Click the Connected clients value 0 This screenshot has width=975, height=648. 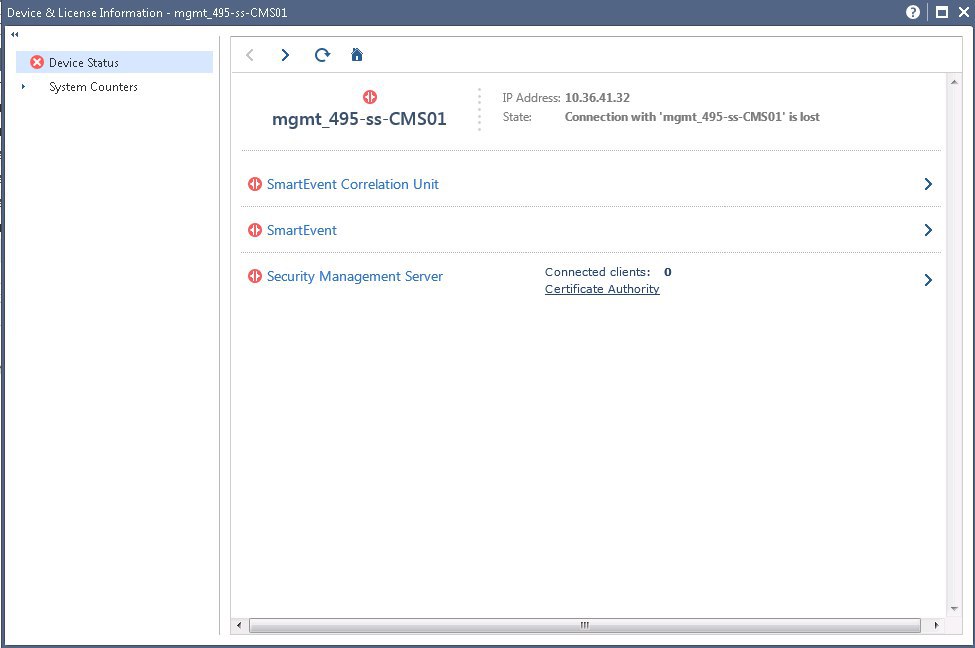[668, 272]
